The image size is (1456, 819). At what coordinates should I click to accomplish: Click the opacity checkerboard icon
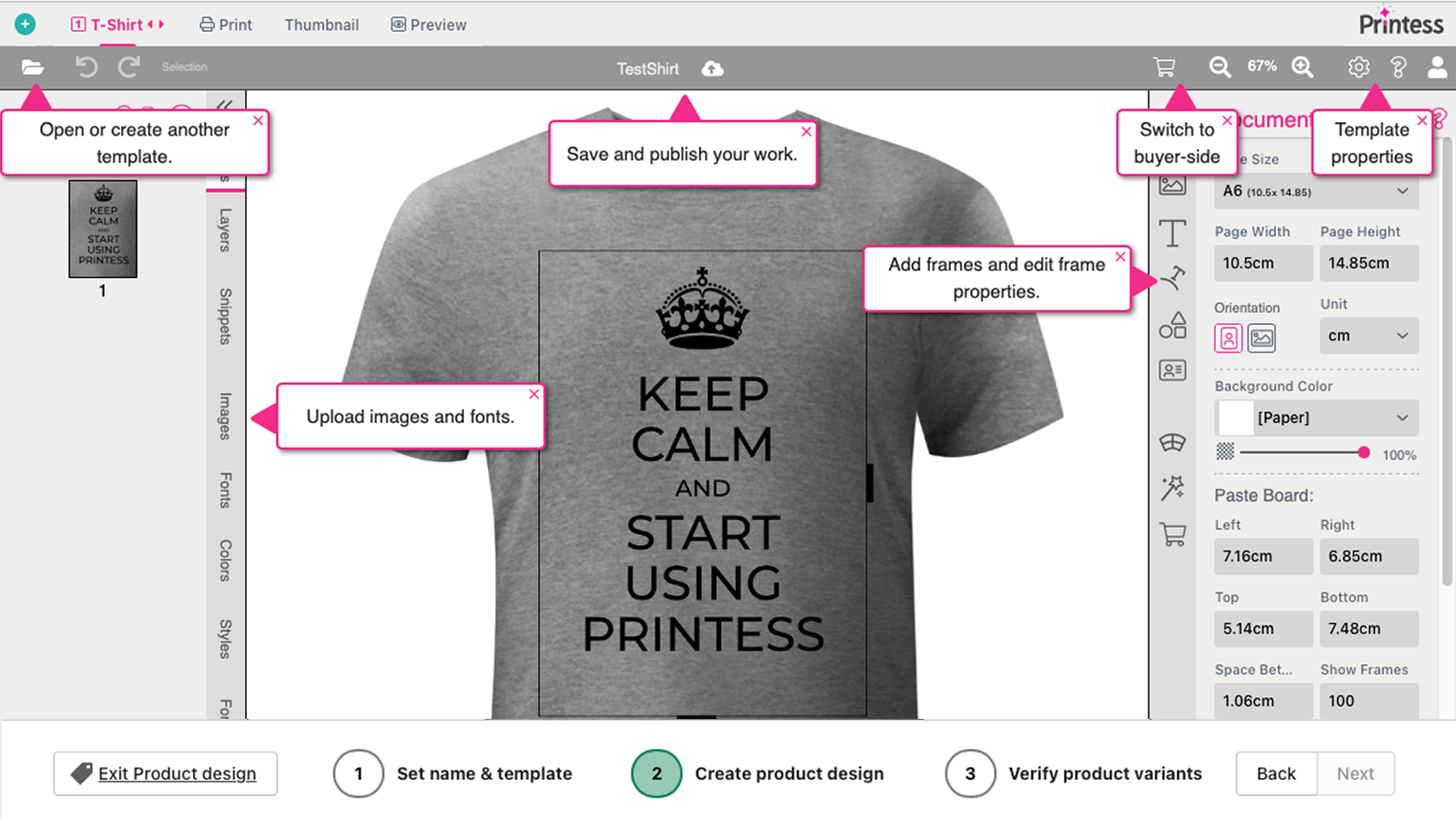click(1226, 451)
